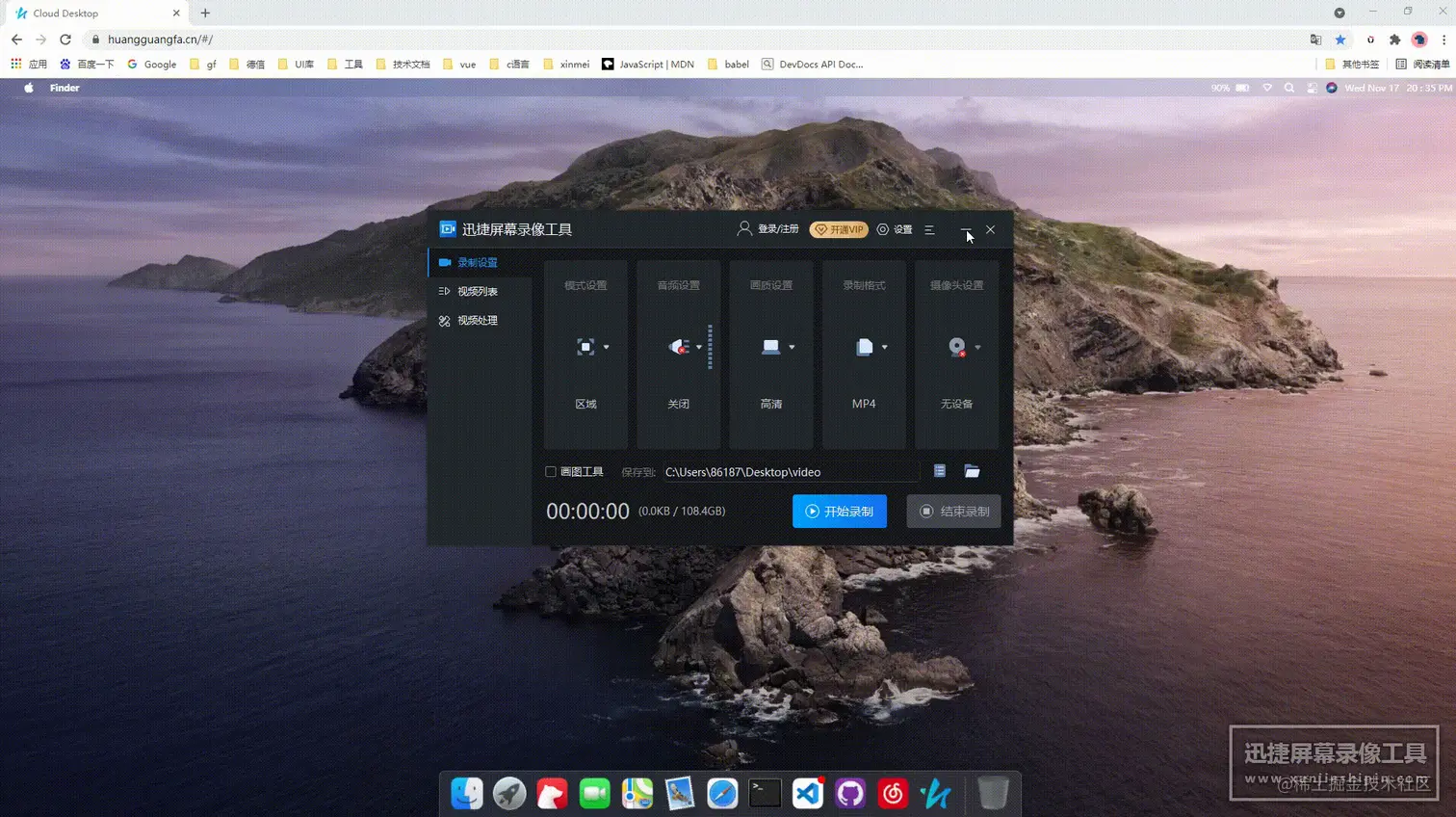Open the 其他书签 bookmark folder
Viewport: 1456px width, 817px height.
1352,65
